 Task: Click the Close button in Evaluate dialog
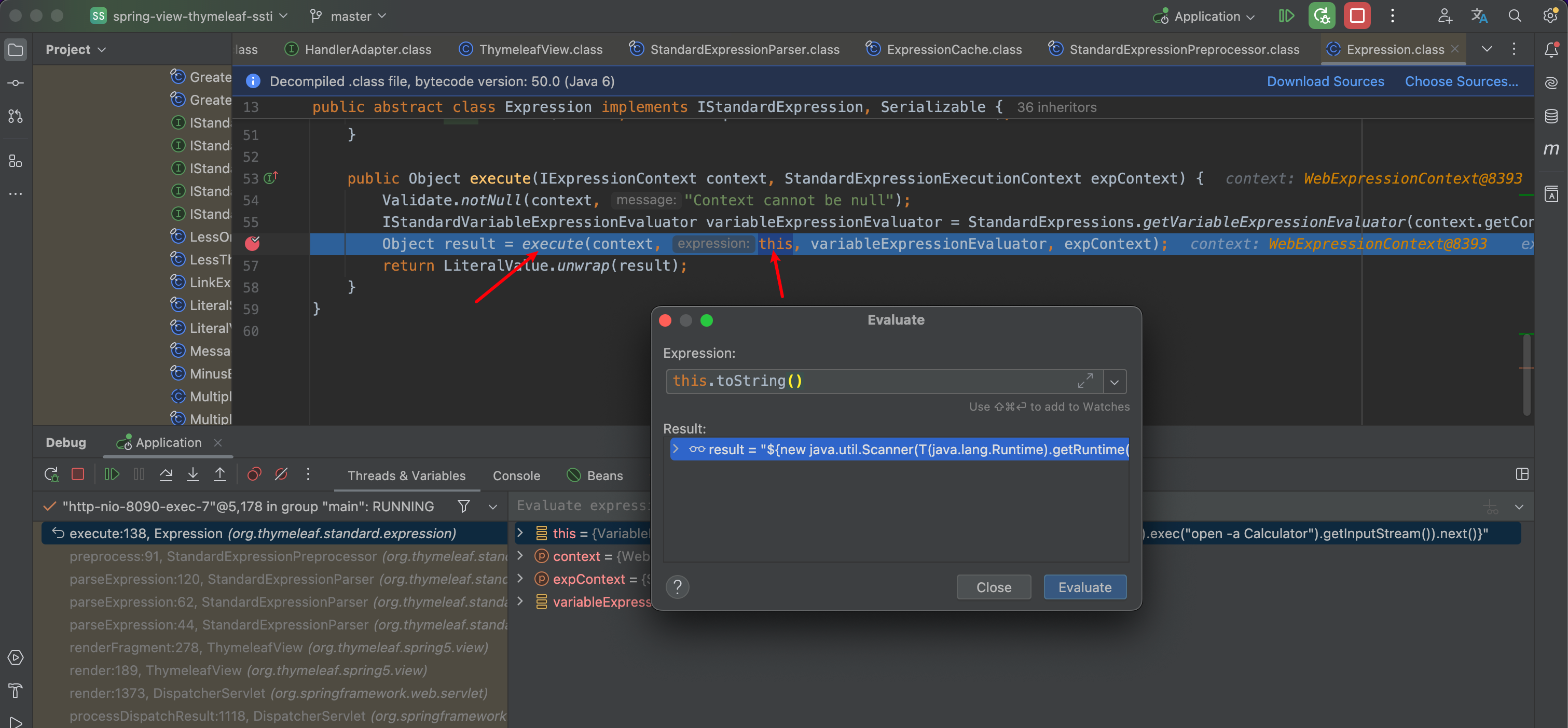click(x=994, y=587)
